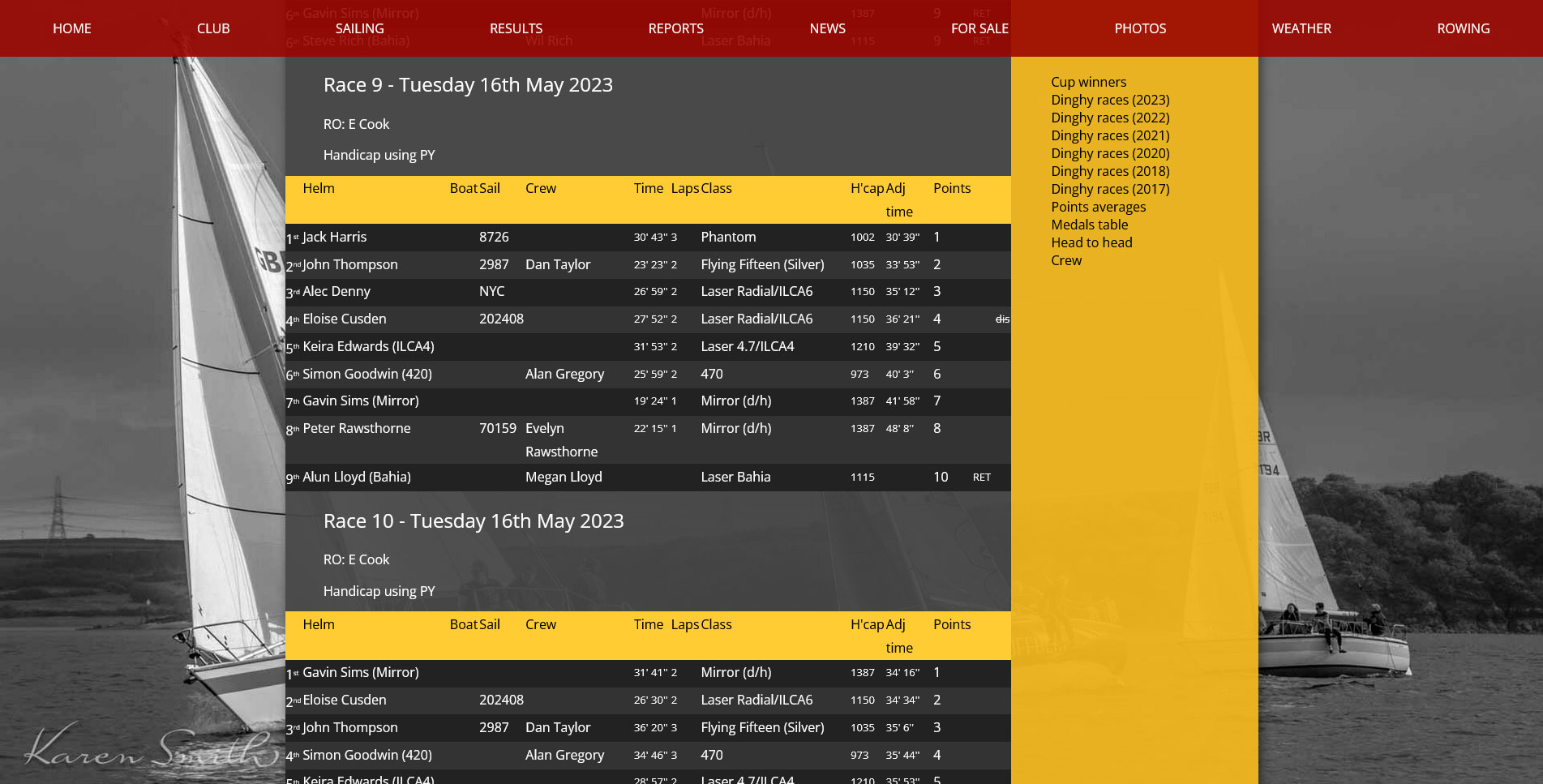Click the Race 9 Points column header
Screen dimensions: 1543x784
pyautogui.click(x=951, y=188)
